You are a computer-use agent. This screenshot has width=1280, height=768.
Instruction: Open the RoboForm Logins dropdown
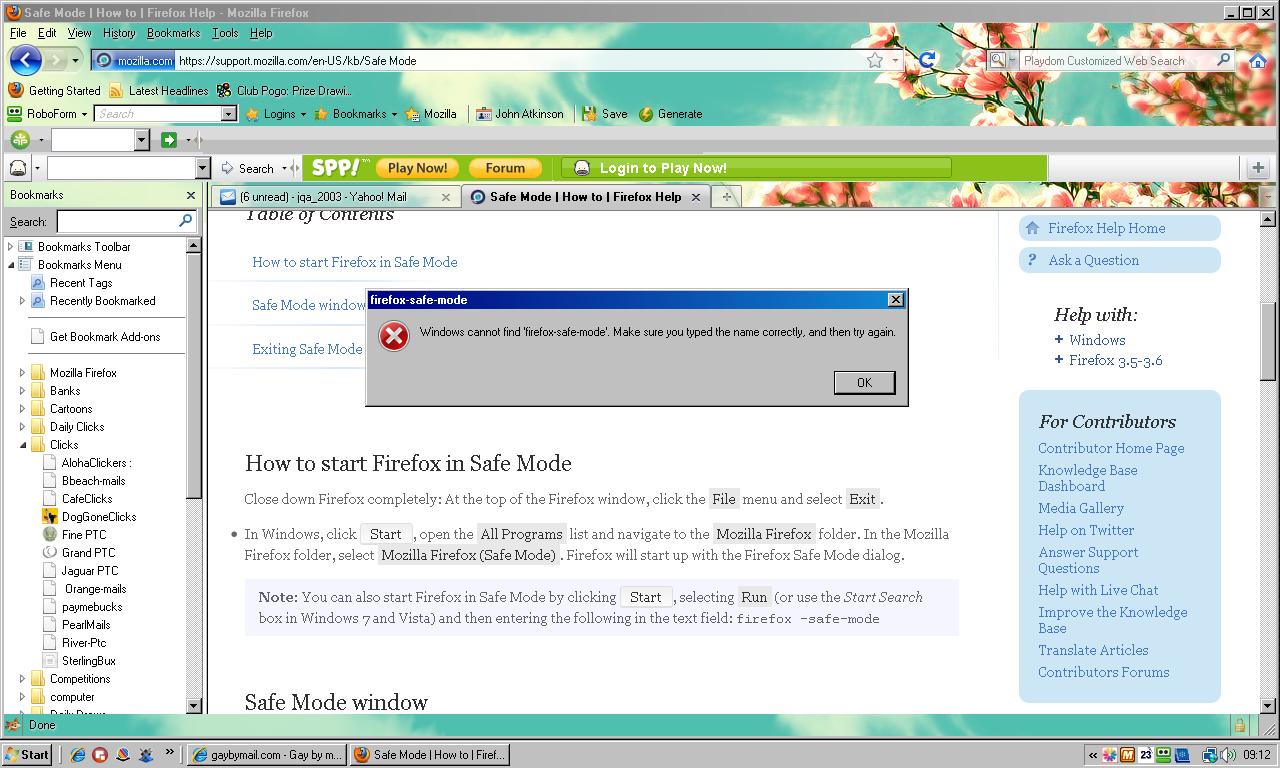pos(275,114)
